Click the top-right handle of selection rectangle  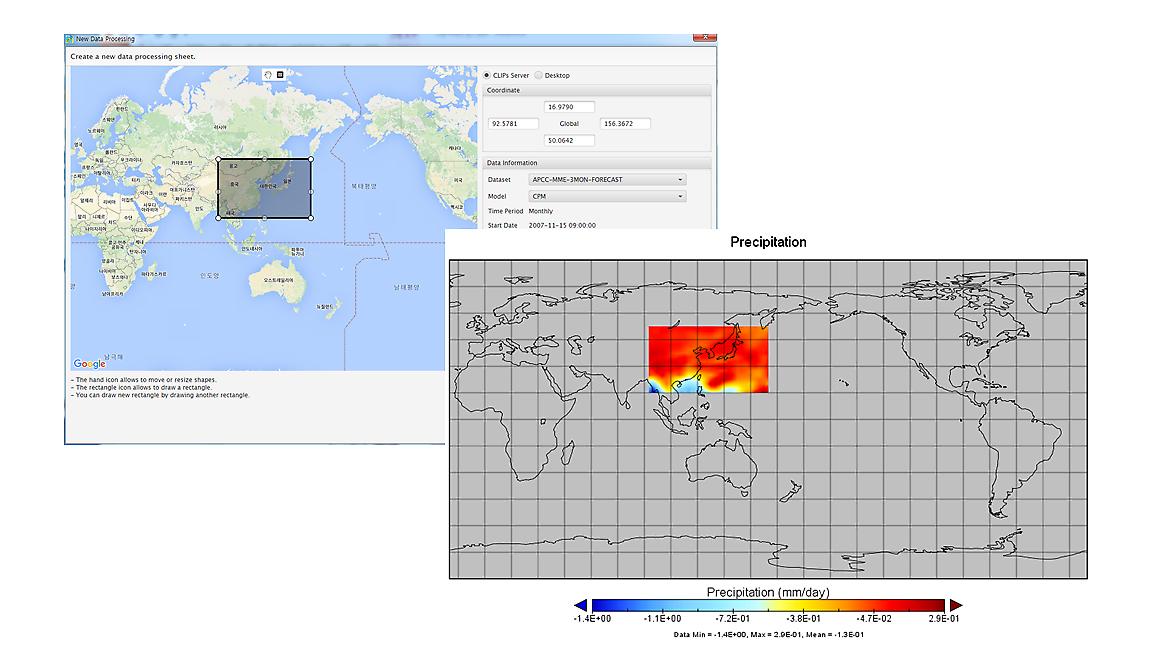pos(311,158)
